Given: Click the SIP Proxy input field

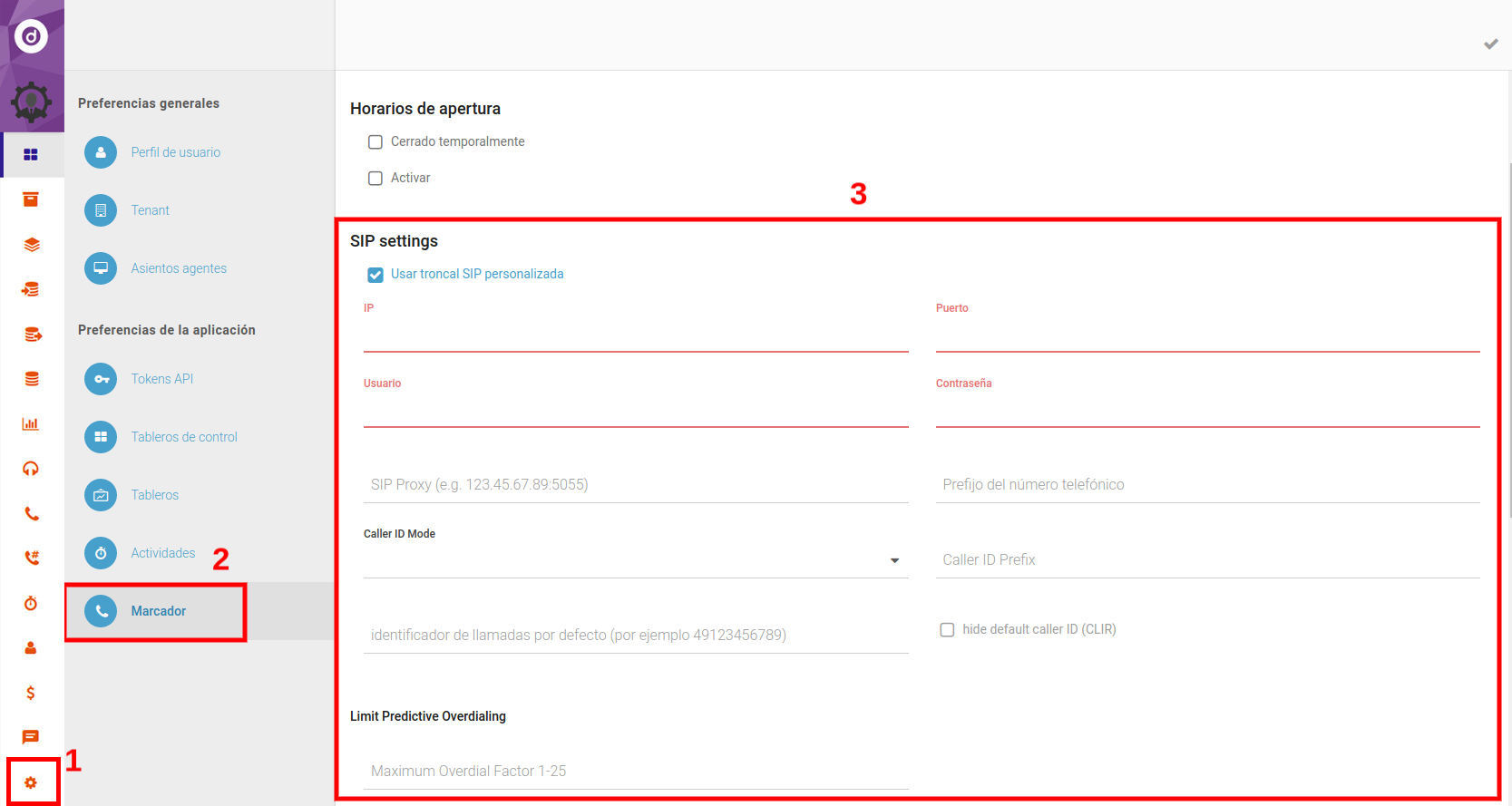Looking at the screenshot, I should (635, 485).
